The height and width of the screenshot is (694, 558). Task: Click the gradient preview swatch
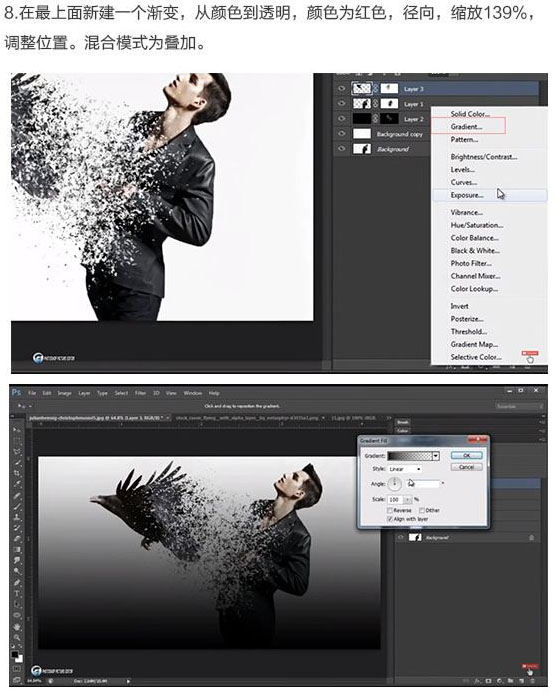pos(410,456)
